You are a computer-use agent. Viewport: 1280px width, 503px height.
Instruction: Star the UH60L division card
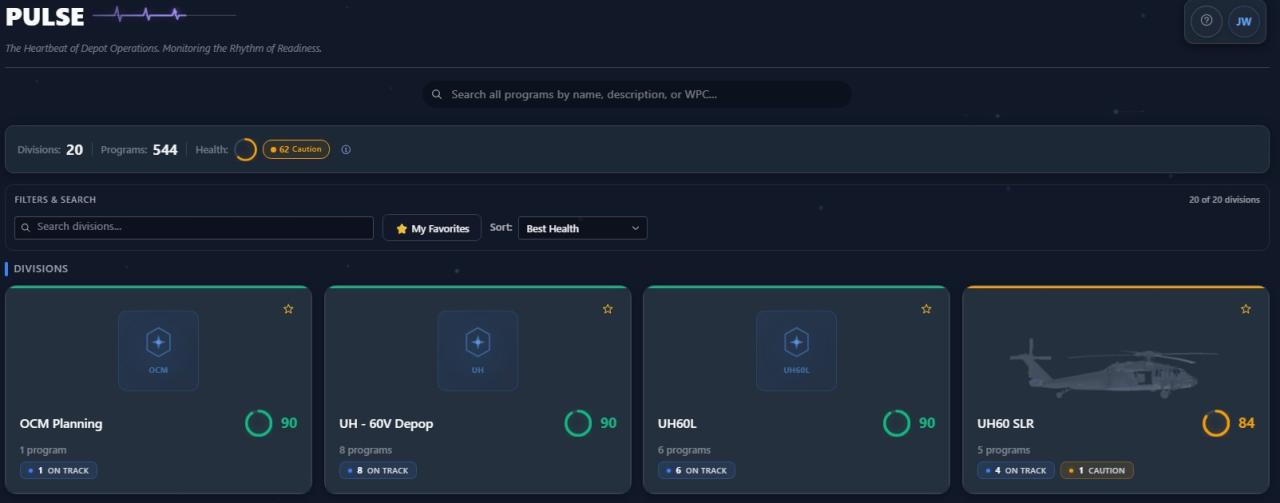click(x=926, y=309)
